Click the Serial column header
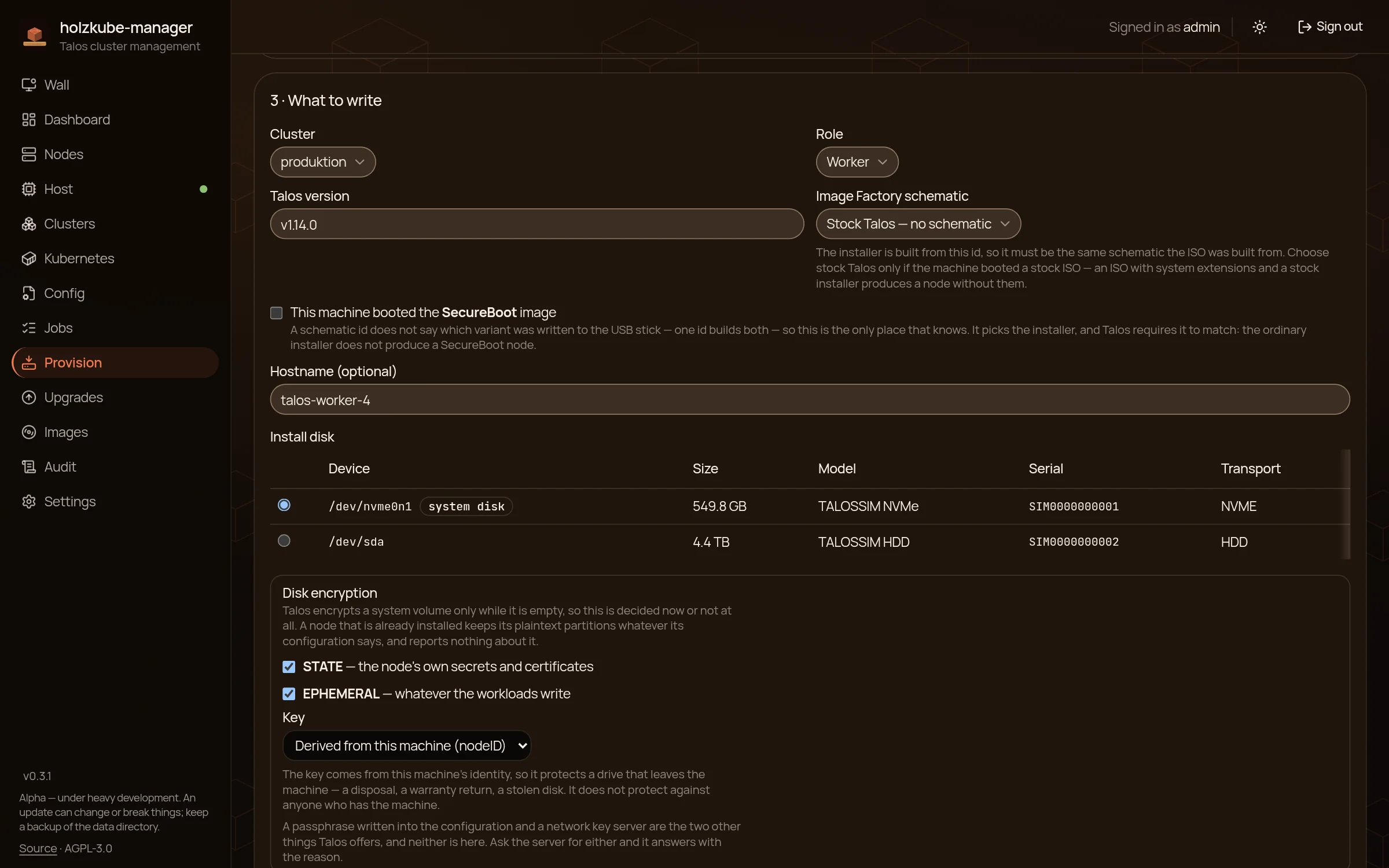Image resolution: width=1389 pixels, height=868 pixels. point(1046,469)
